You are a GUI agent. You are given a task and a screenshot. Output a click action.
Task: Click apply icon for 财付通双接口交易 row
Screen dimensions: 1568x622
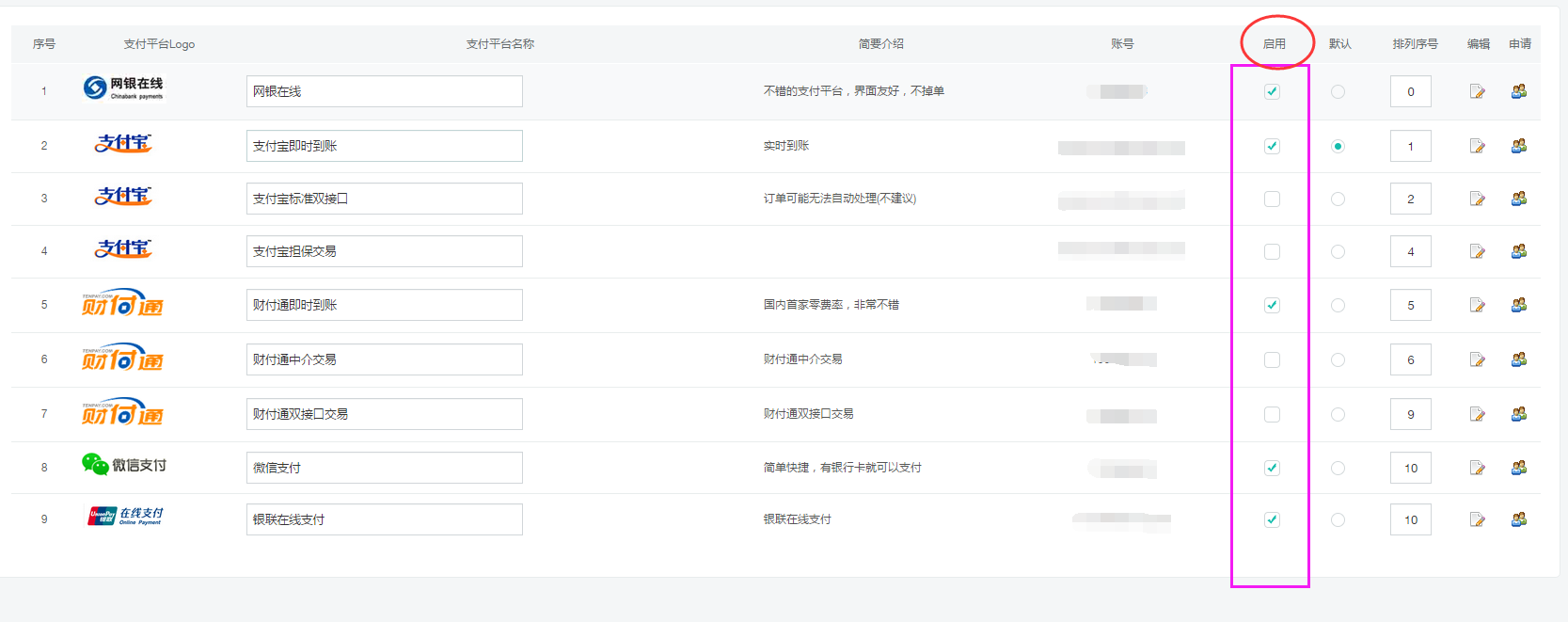pos(1518,414)
